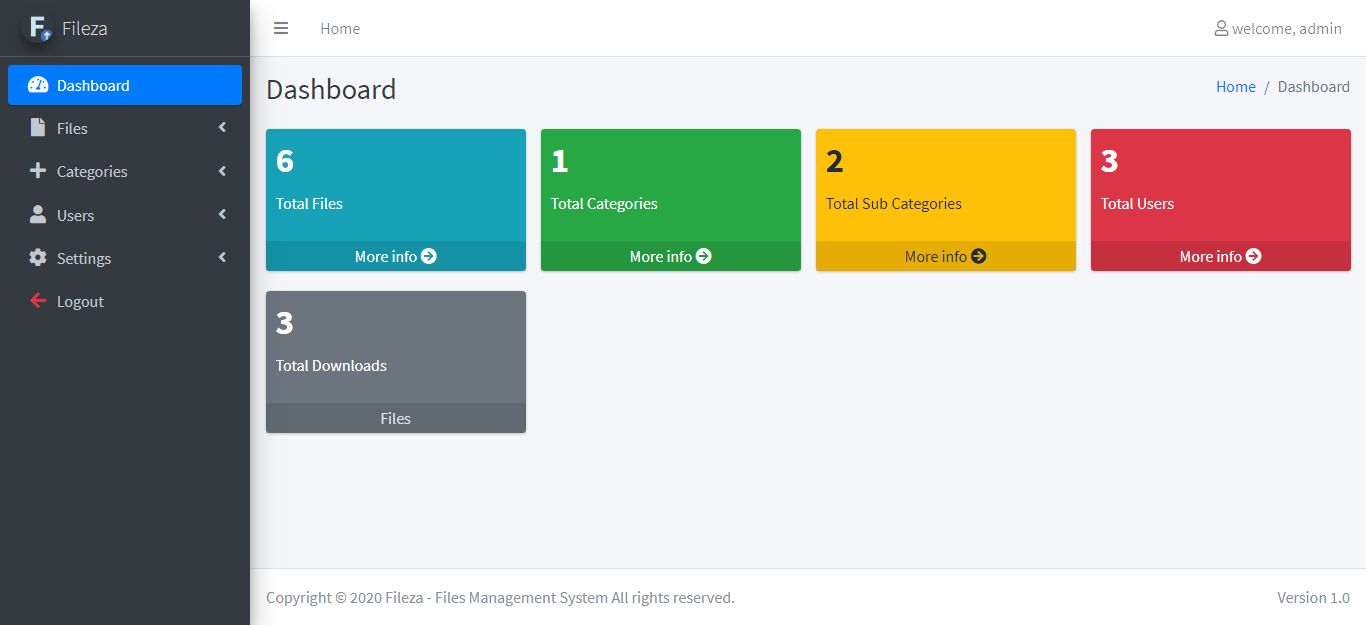Click the Fileza logo icon
The width and height of the screenshot is (1366, 625).
point(38,28)
